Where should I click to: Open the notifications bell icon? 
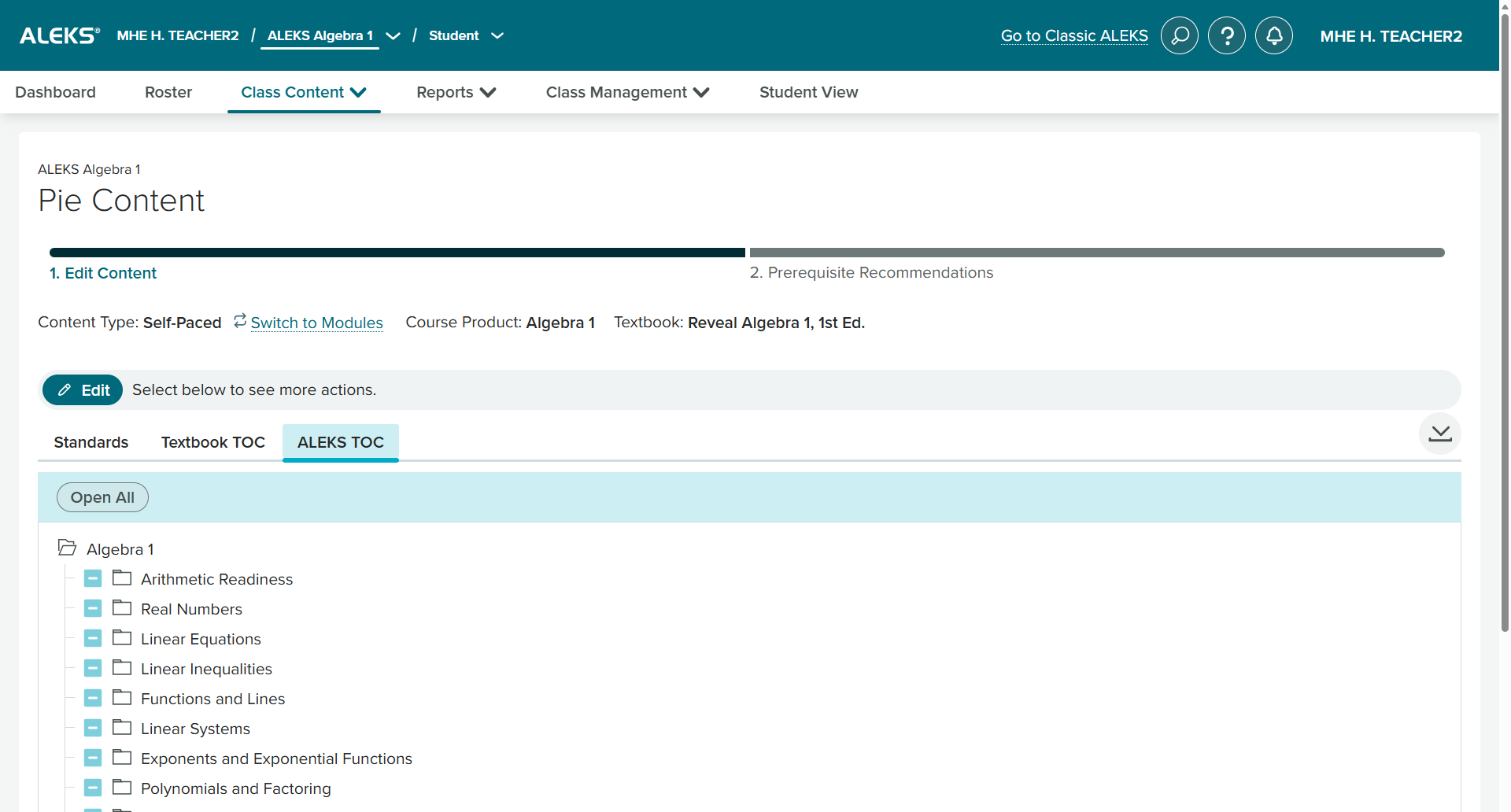[x=1273, y=35]
